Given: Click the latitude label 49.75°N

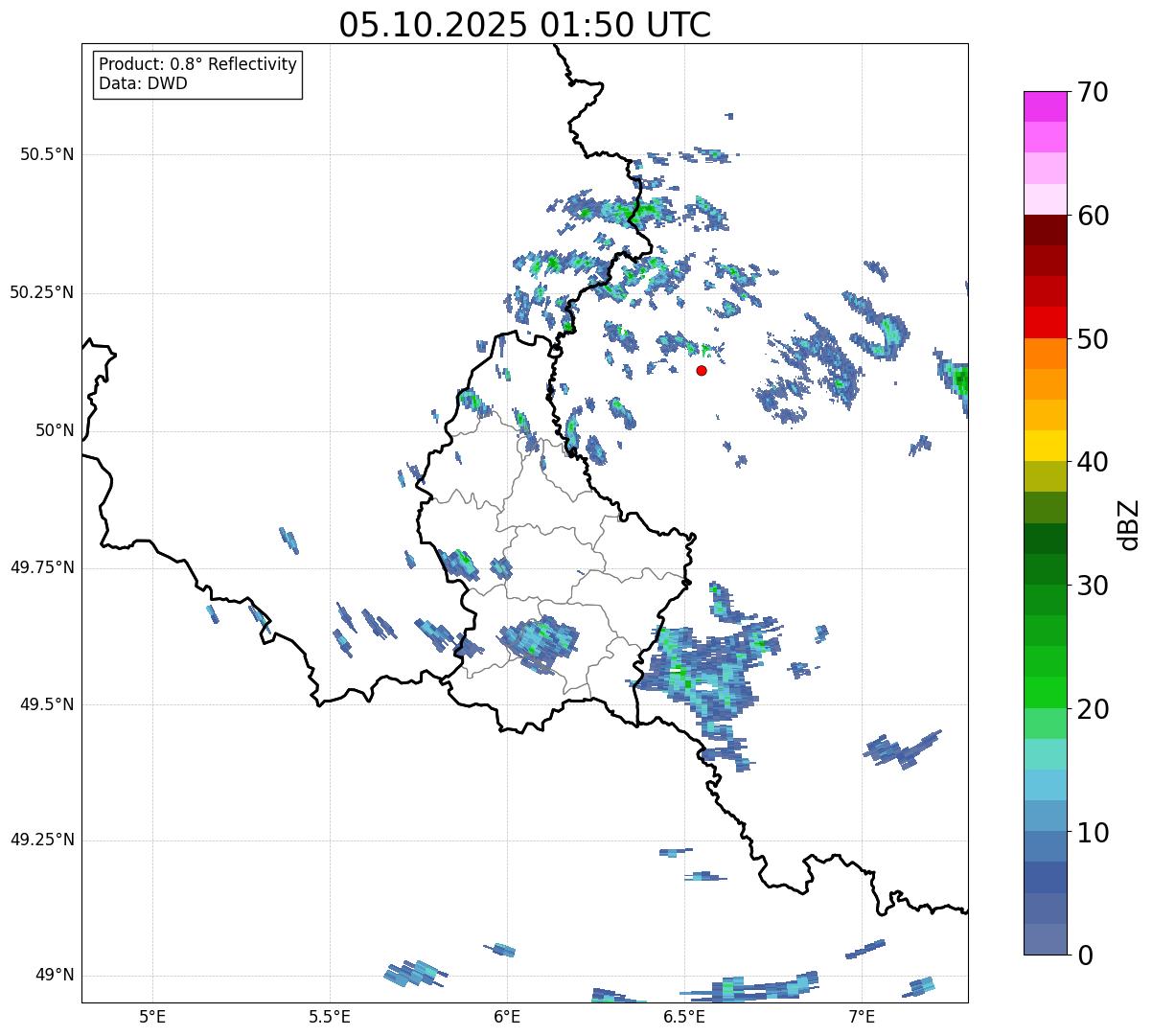Looking at the screenshot, I should (42, 567).
